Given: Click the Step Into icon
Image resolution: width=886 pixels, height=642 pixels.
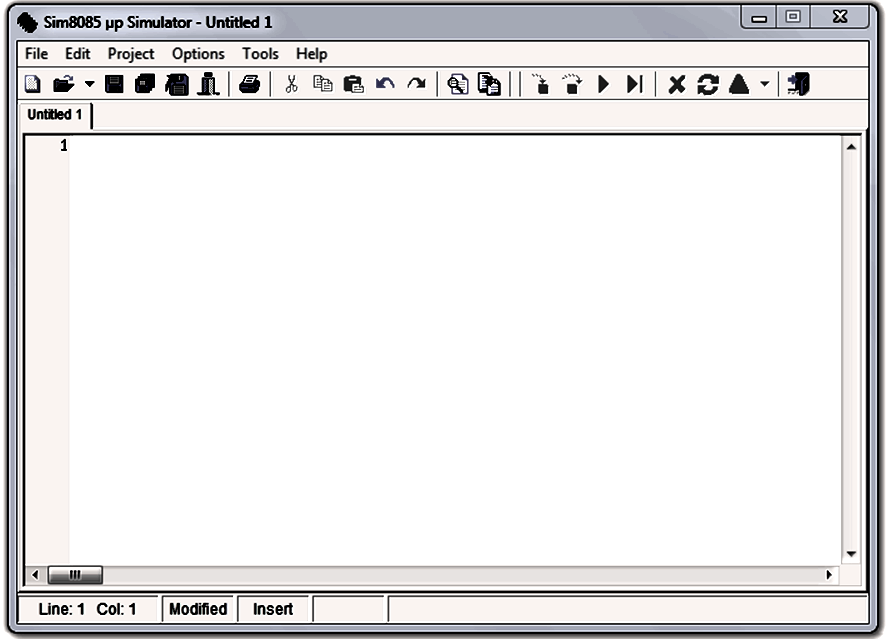Looking at the screenshot, I should tap(541, 85).
